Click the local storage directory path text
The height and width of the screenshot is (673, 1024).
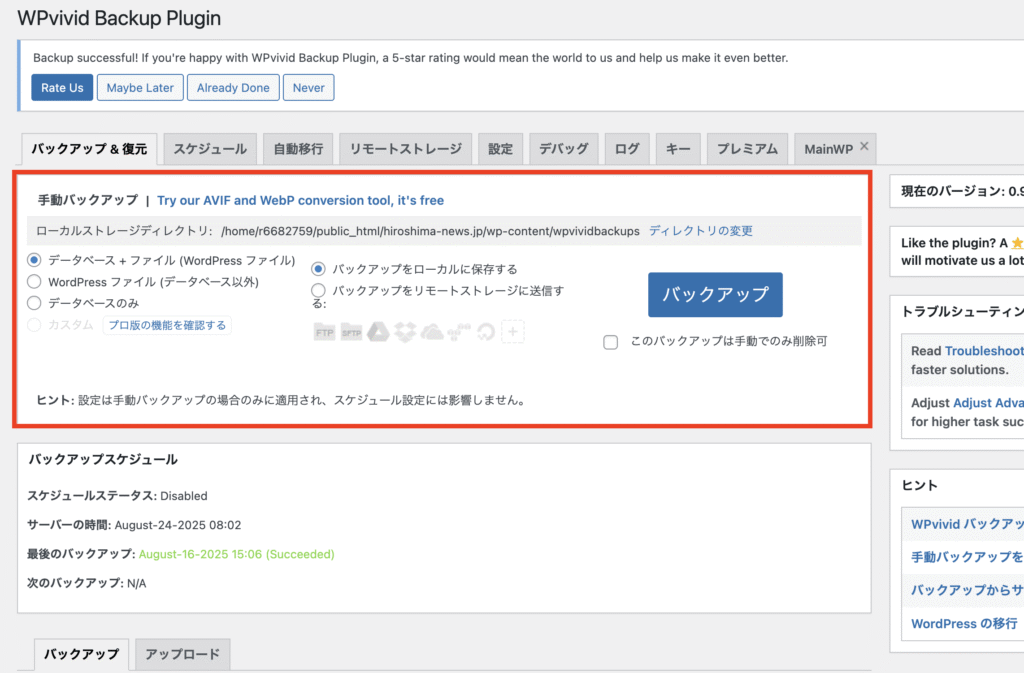click(x=430, y=231)
